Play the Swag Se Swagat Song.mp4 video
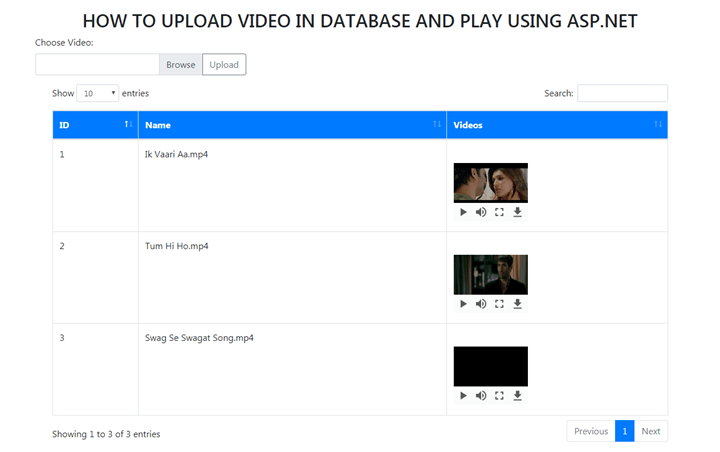The height and width of the screenshot is (452, 720). 463,396
